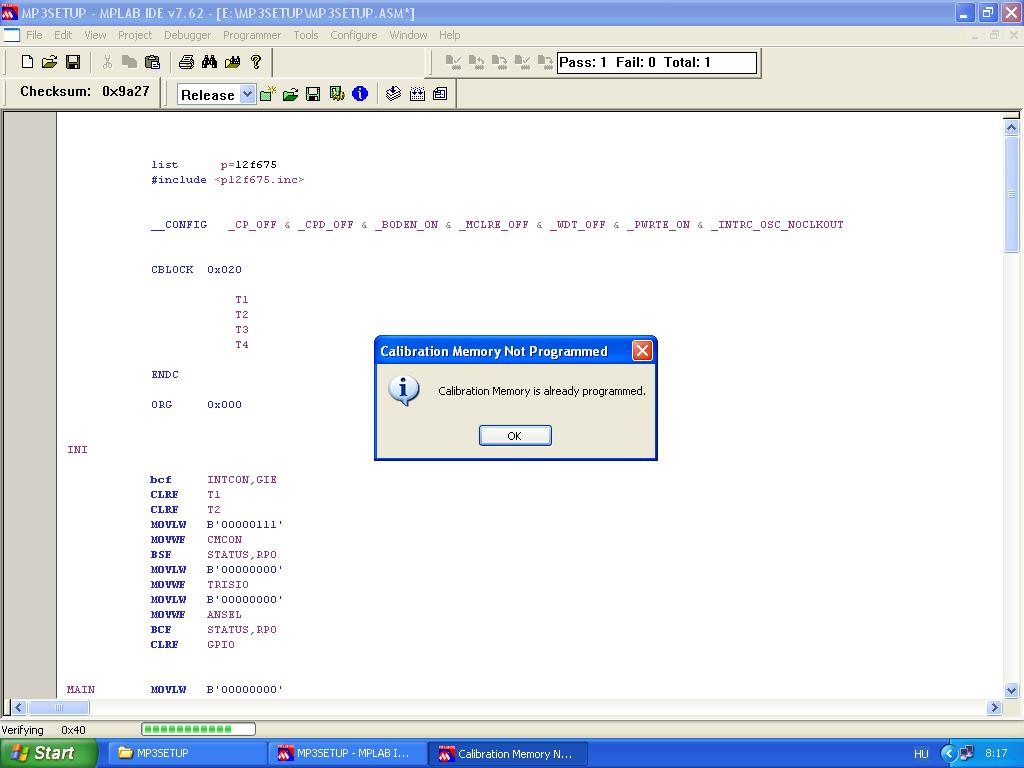Screen dimensions: 1024x768
Task: Open the Programmer menu
Action: coord(252,35)
